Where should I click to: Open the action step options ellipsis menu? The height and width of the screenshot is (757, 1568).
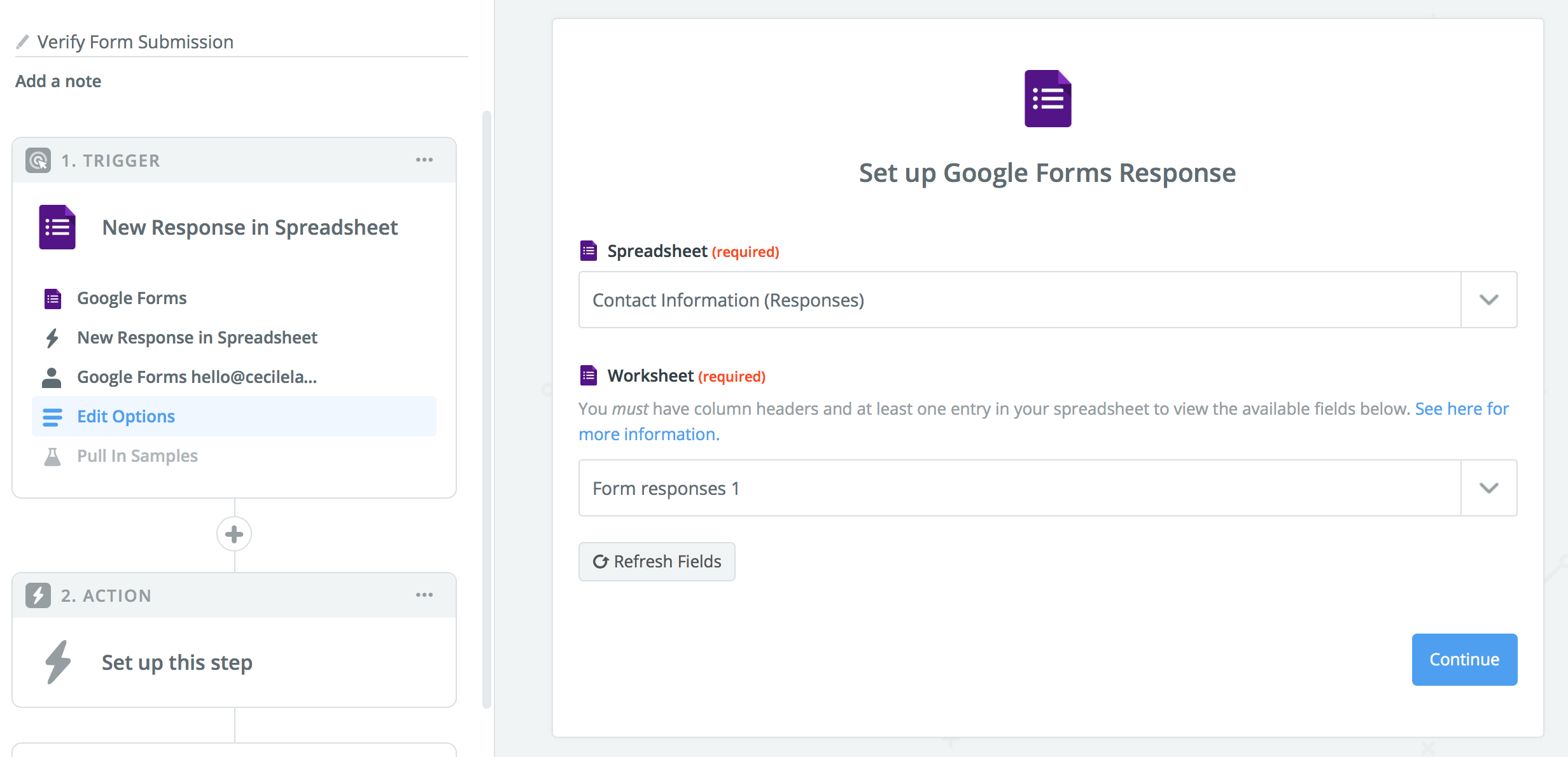tap(424, 595)
